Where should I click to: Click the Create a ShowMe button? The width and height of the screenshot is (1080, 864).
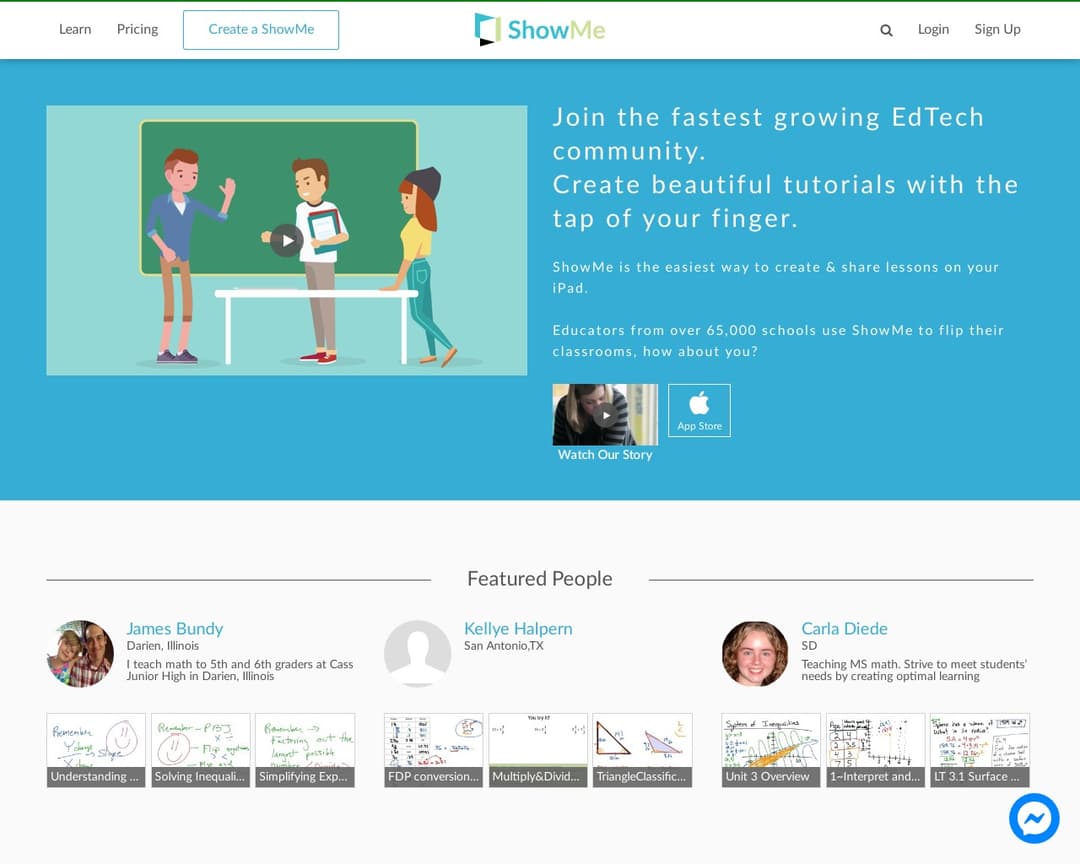coord(261,30)
